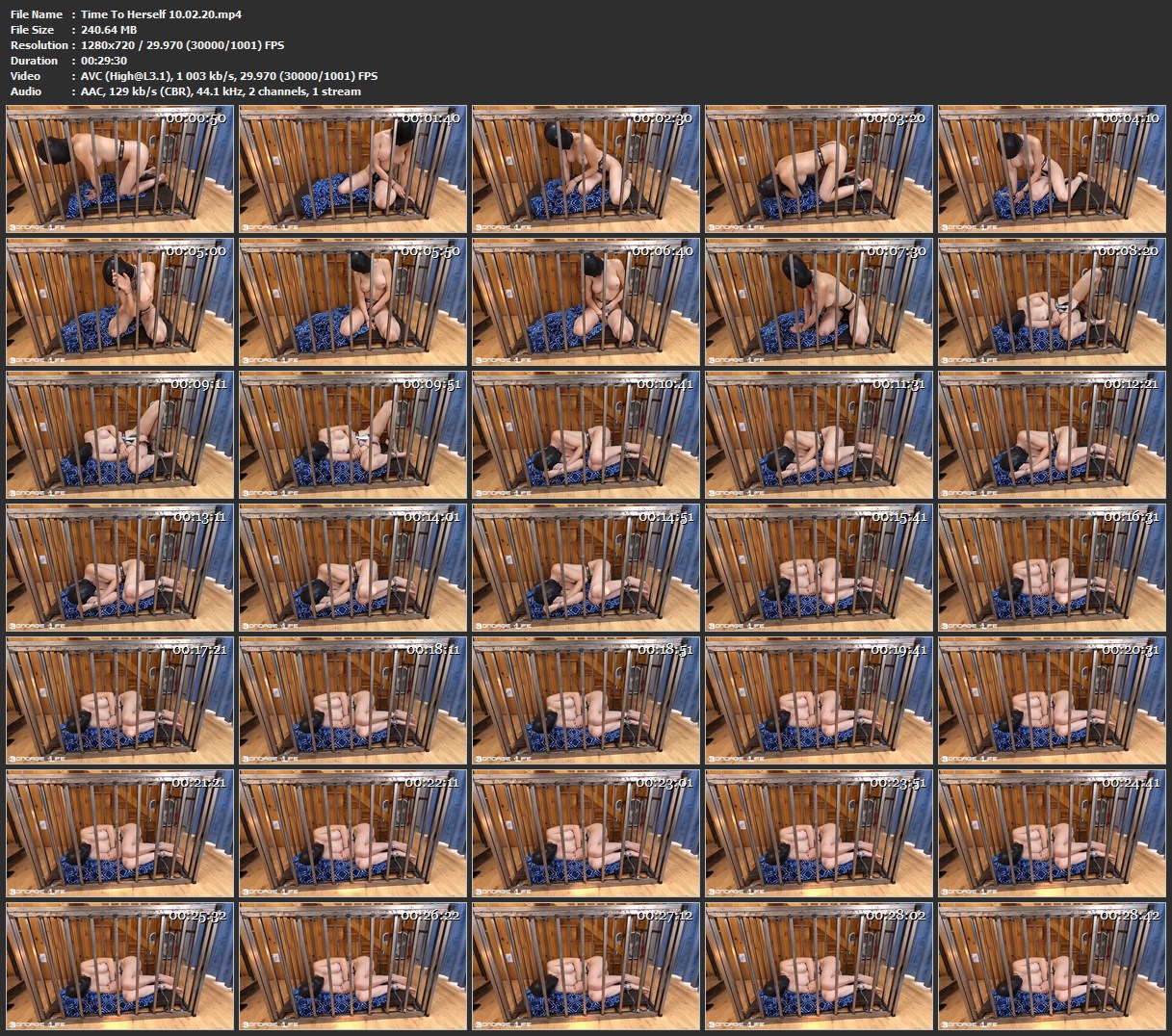
Task: Click the 'File Size' label
Action: coord(34,30)
